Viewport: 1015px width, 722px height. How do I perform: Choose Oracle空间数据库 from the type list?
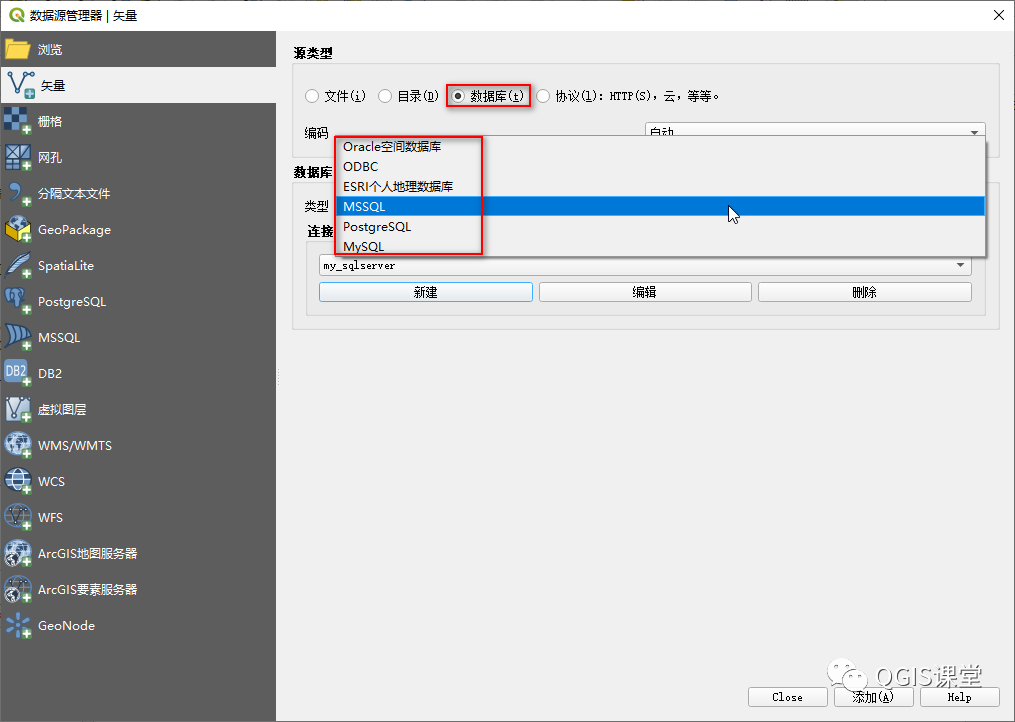point(660,147)
